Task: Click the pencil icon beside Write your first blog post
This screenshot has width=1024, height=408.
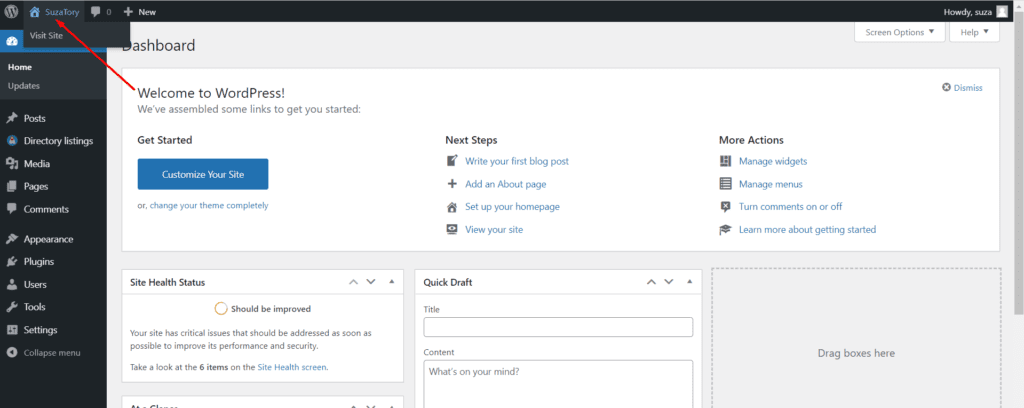Action: tap(452, 161)
